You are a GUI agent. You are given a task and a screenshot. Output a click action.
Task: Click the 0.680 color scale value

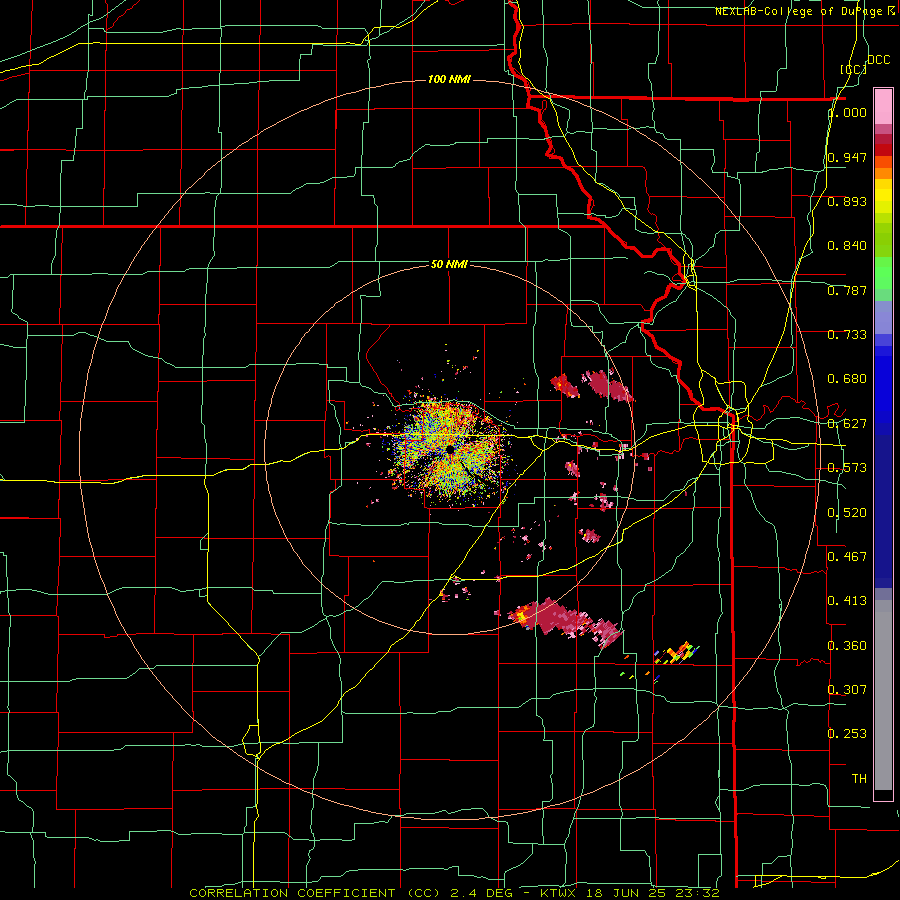pos(847,379)
